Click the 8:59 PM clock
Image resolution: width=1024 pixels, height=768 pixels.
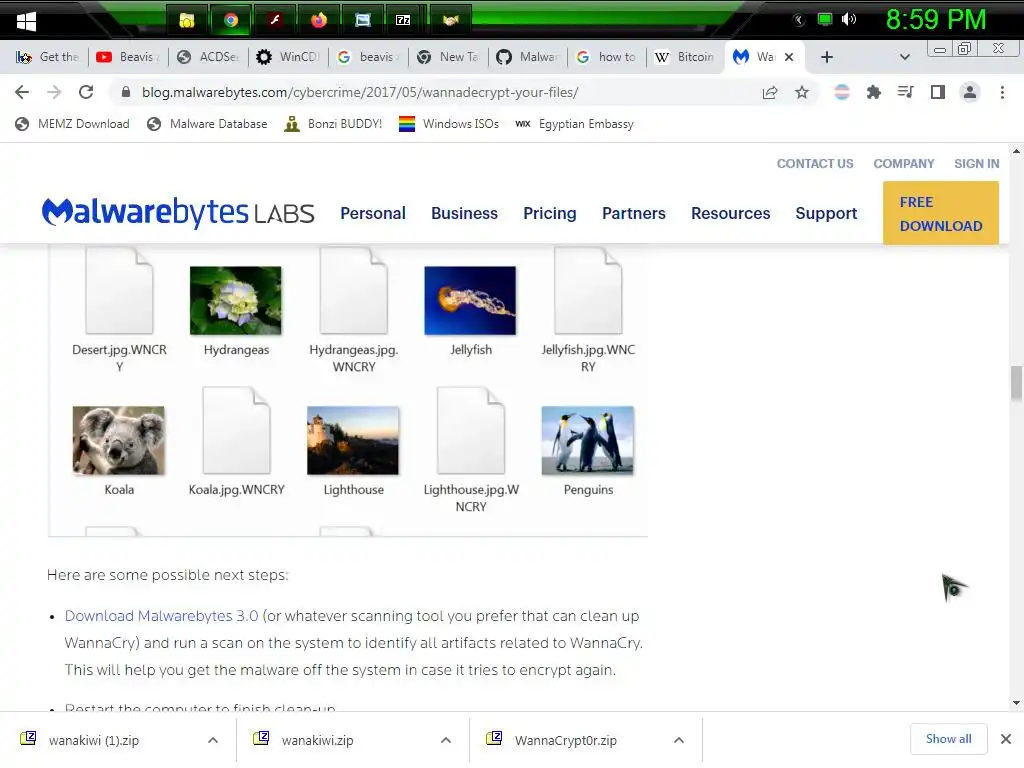[935, 20]
